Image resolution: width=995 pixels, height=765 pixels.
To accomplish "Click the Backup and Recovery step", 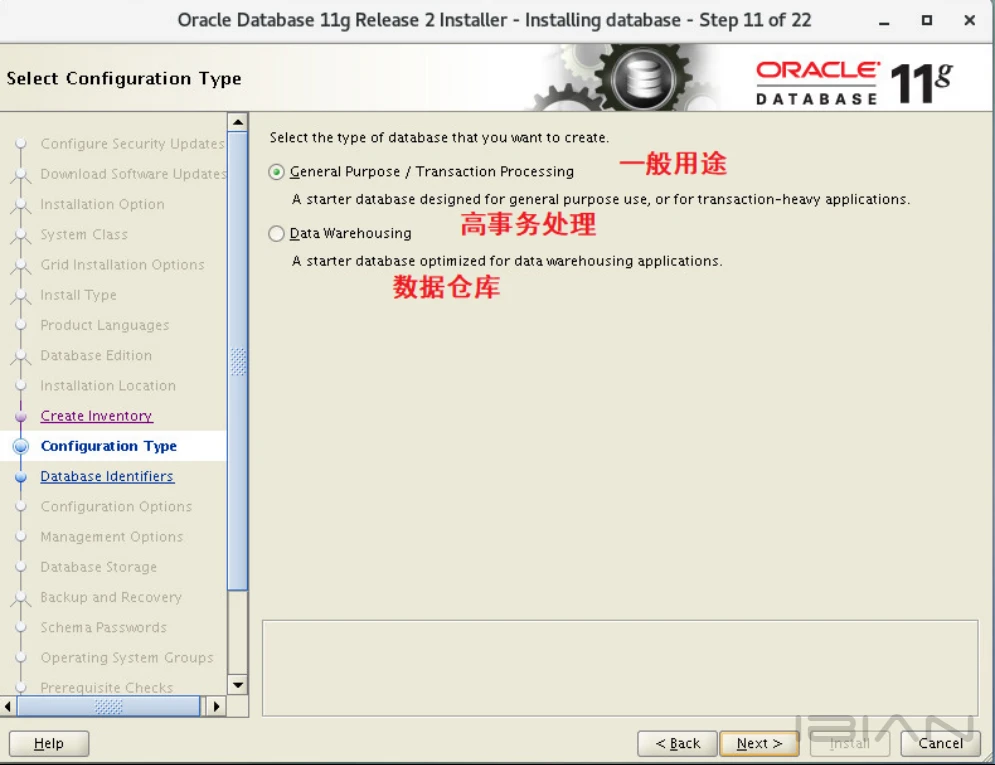I will (111, 597).
